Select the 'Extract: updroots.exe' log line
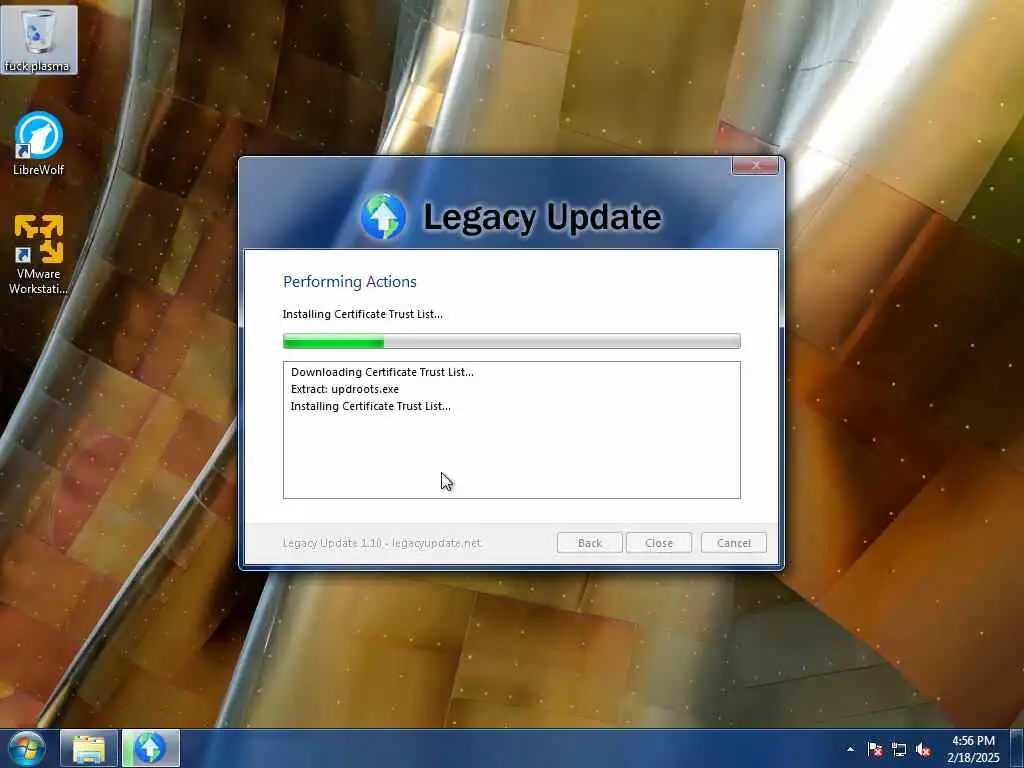This screenshot has height=768, width=1024. 345,389
